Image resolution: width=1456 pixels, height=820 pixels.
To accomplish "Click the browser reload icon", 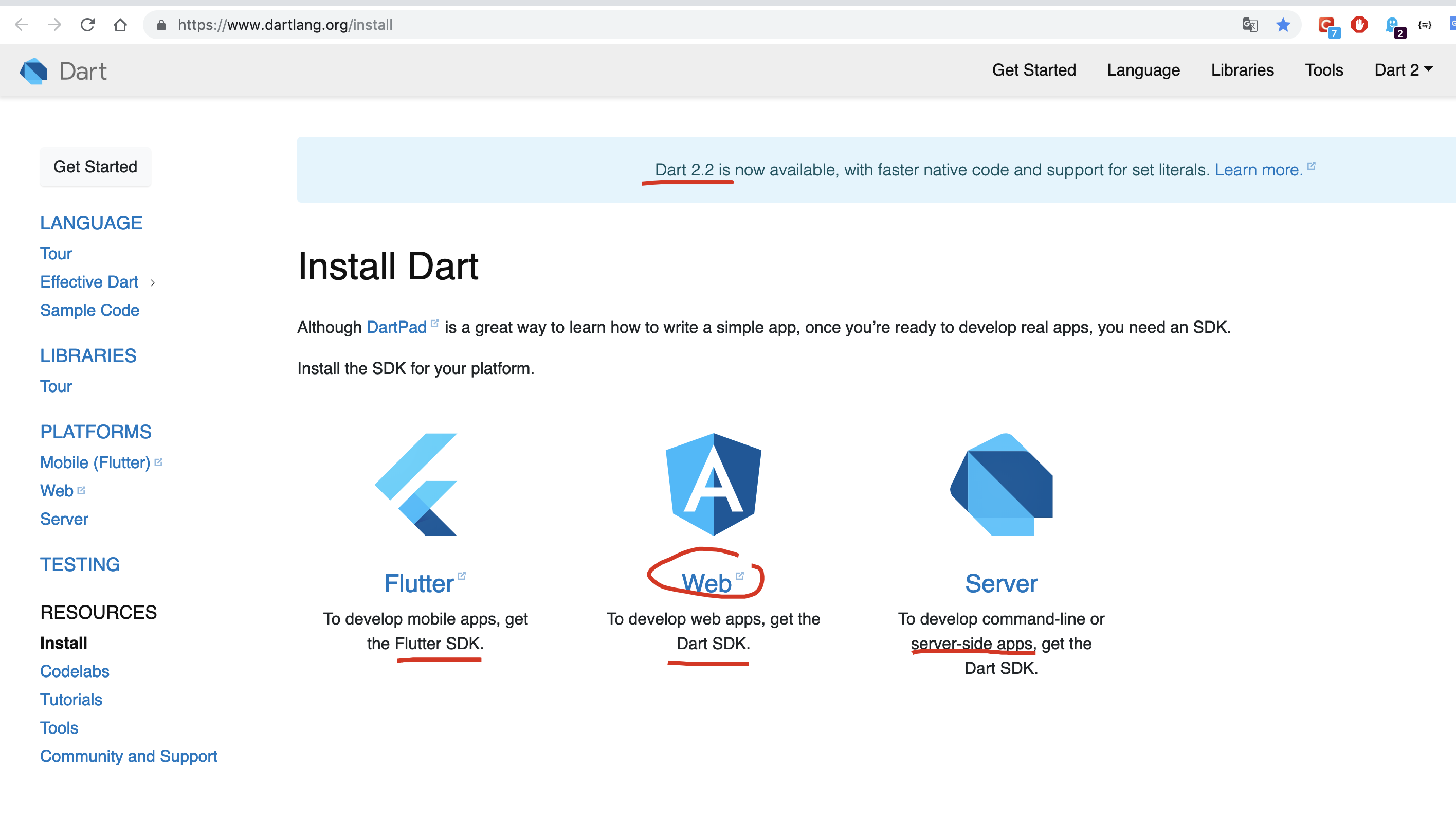I will point(87,25).
